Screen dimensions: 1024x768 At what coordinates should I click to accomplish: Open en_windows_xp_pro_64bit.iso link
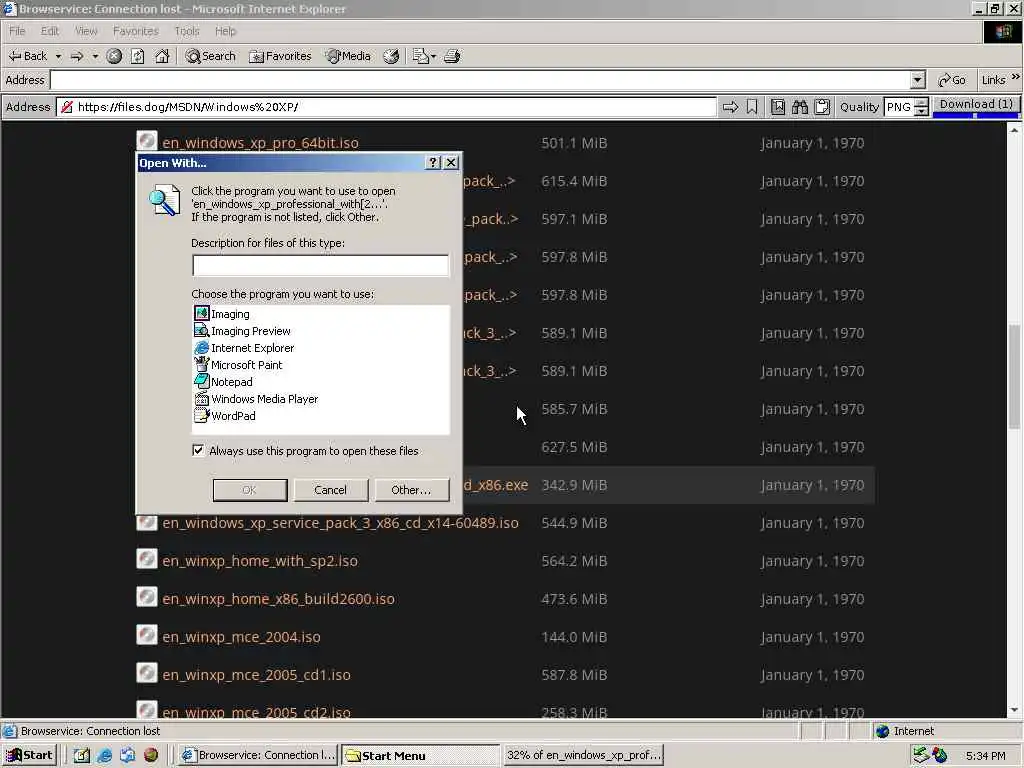[261, 143]
